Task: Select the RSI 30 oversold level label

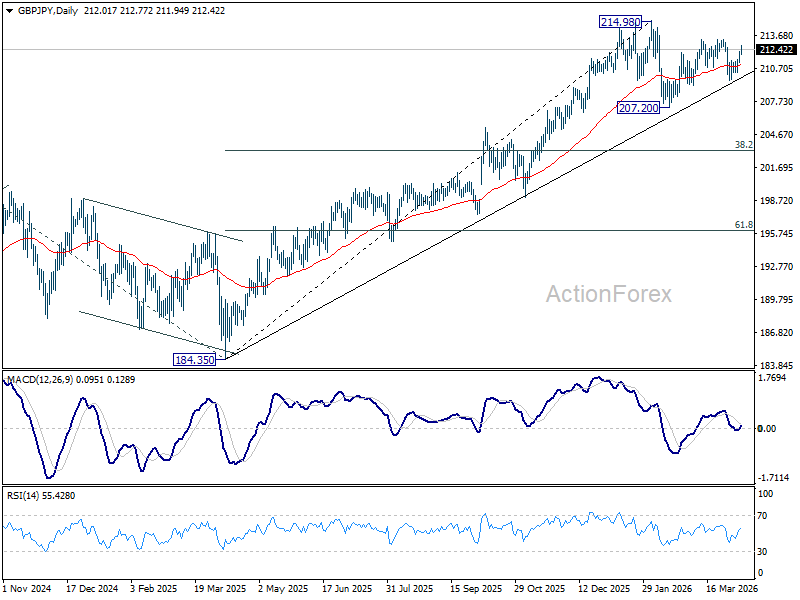Action: [x=762, y=552]
